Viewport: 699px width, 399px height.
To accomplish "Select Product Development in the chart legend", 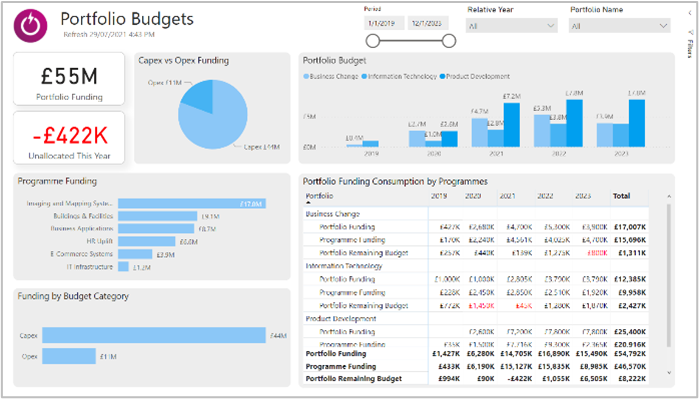I will [x=474, y=77].
